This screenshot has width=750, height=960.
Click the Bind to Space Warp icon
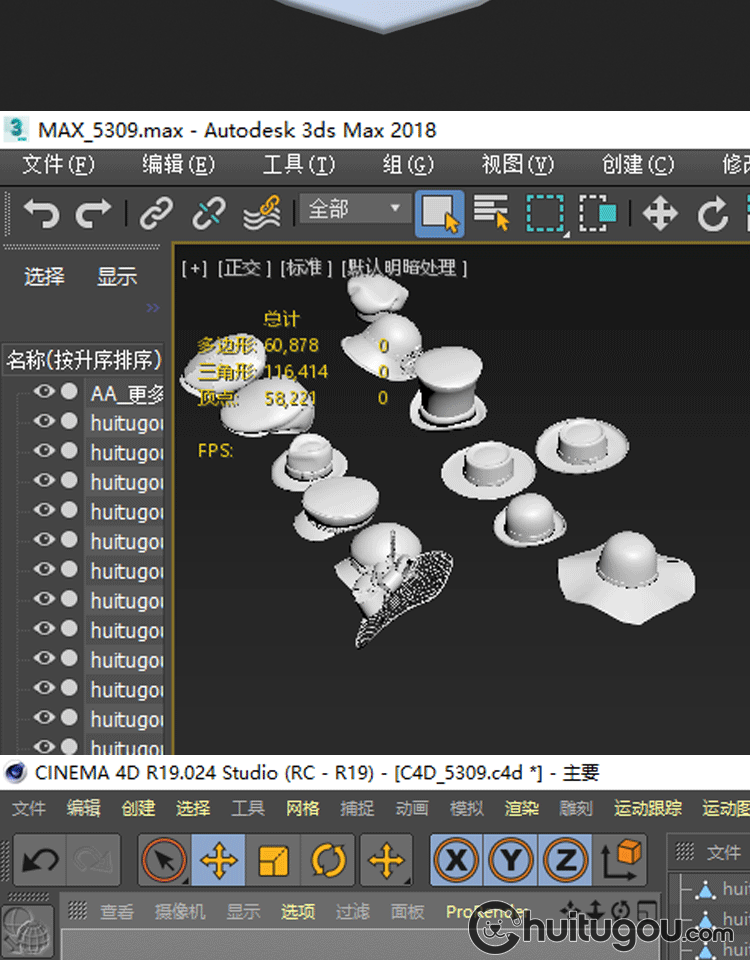262,213
